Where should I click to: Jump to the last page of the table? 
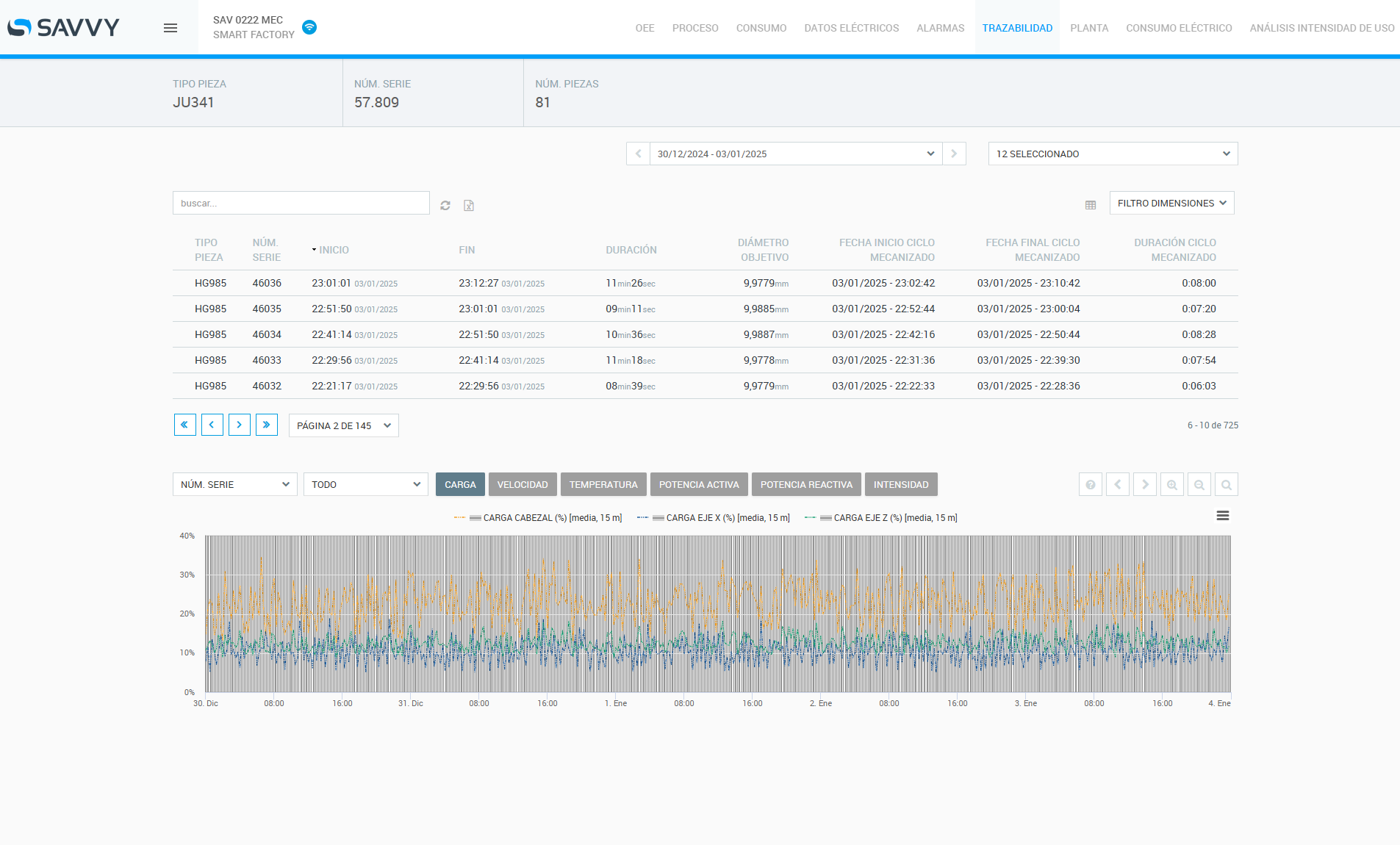click(267, 425)
